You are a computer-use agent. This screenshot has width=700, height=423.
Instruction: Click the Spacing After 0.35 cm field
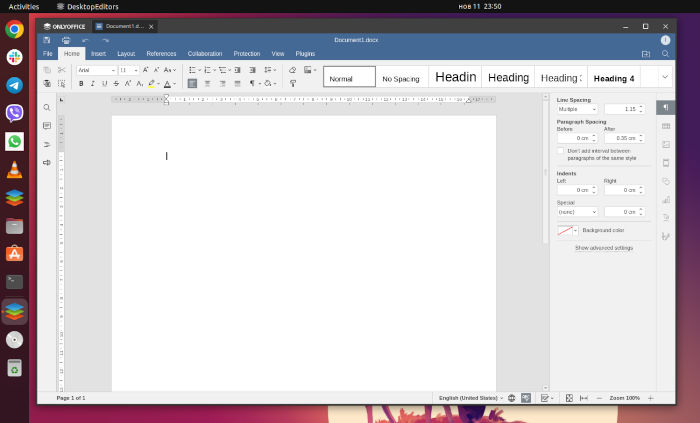624,138
